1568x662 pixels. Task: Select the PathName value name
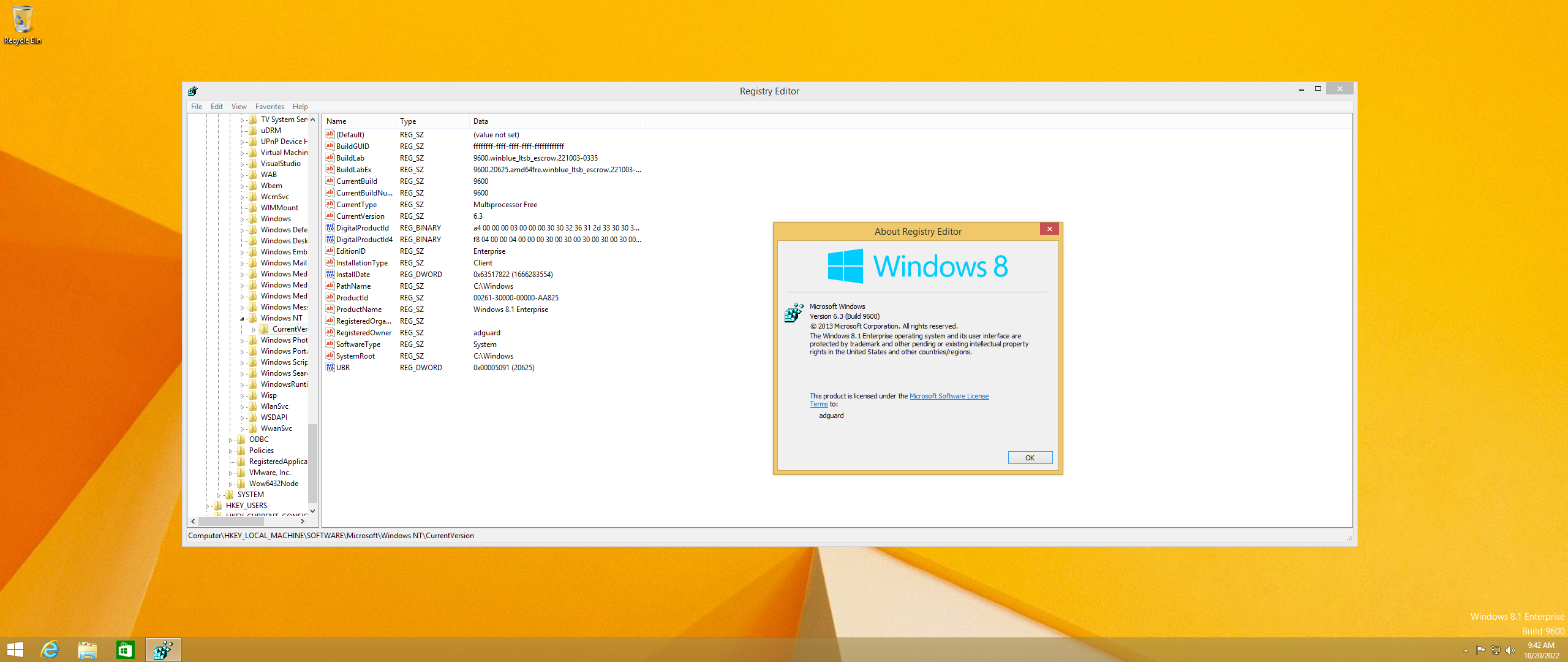click(x=353, y=286)
